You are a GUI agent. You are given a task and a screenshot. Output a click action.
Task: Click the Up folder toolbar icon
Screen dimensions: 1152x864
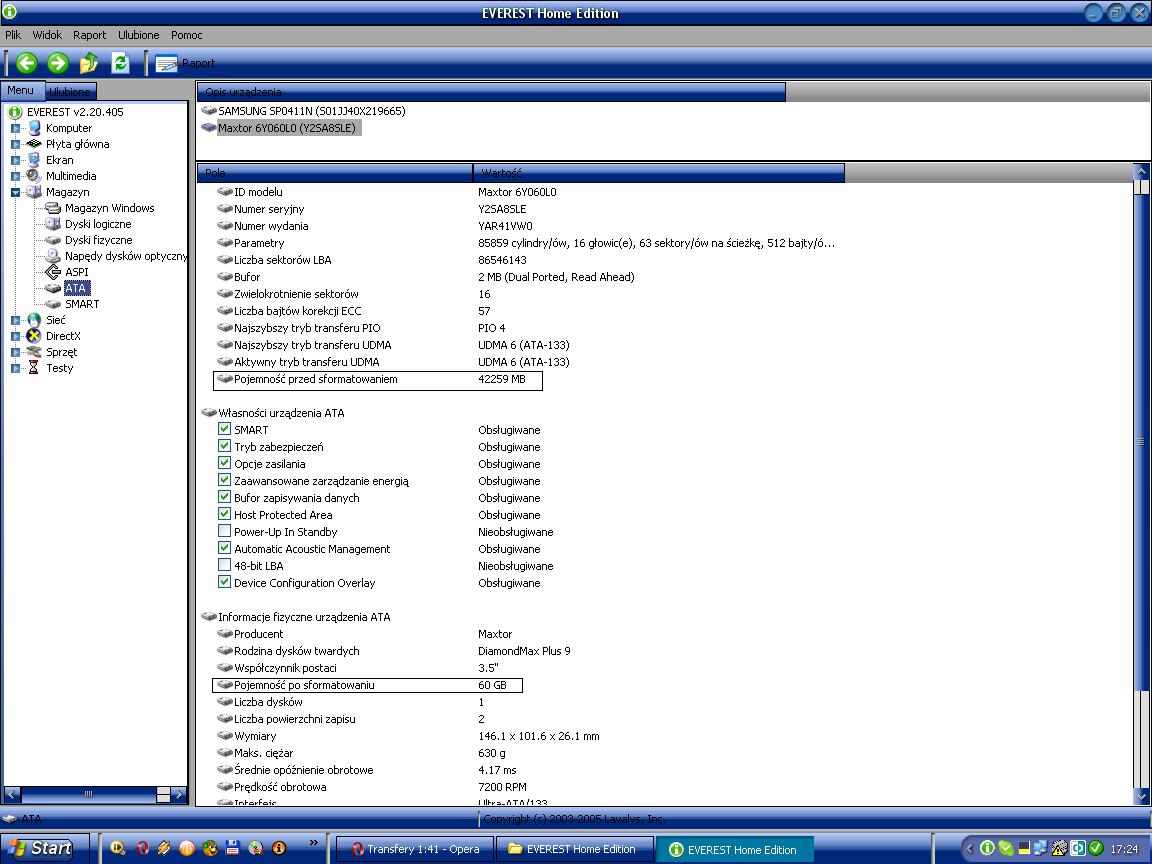point(89,63)
